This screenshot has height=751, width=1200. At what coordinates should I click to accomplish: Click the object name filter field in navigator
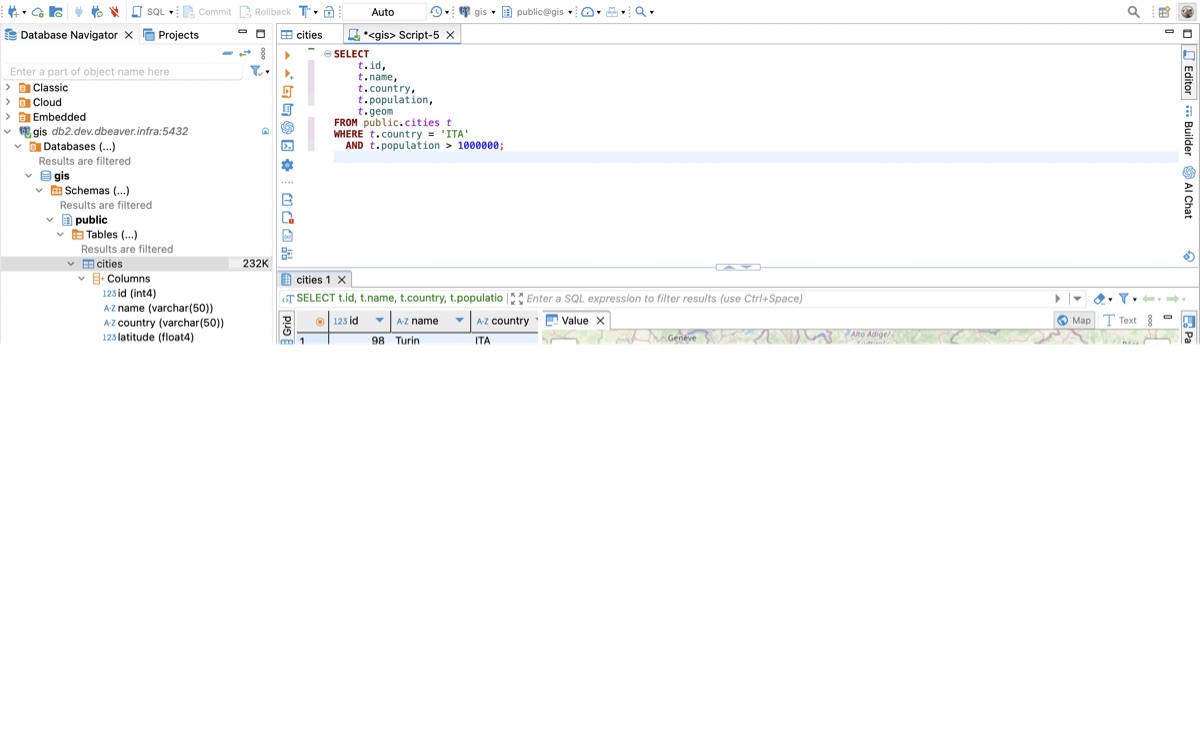pos(124,72)
